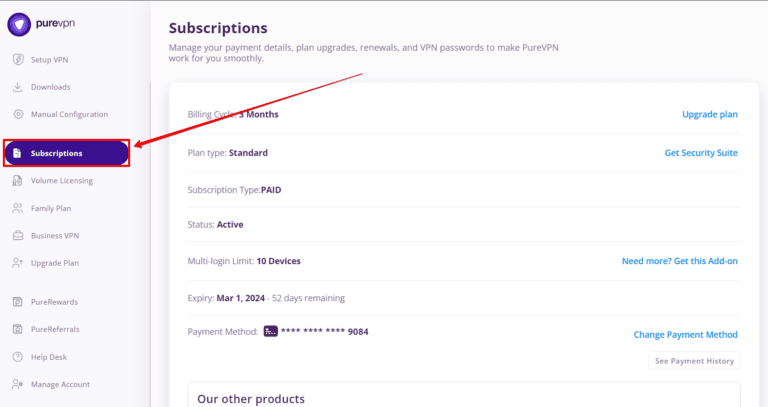Click the payment card icon
Screen dimensions: 768x407
coord(270,331)
